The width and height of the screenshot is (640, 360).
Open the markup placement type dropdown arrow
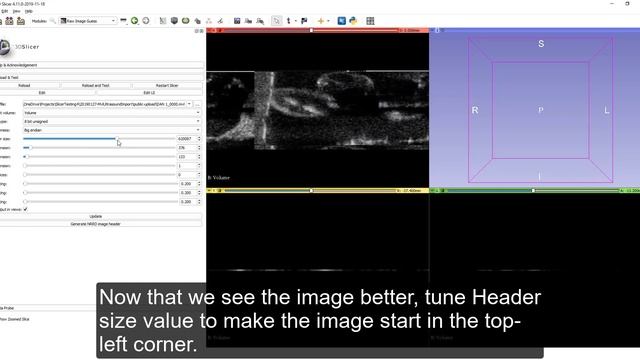tap(296, 21)
